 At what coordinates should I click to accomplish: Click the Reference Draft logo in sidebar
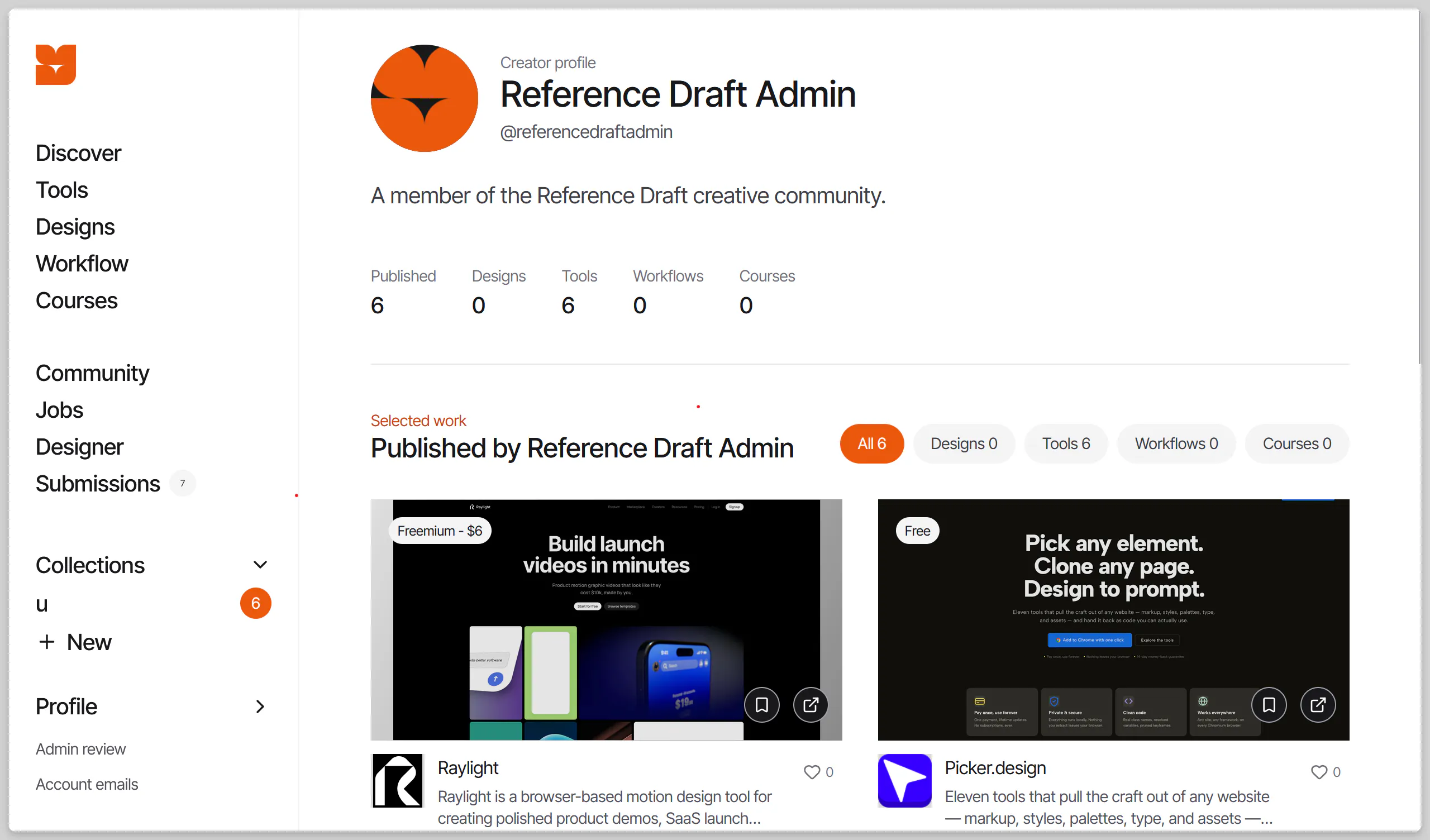click(56, 65)
